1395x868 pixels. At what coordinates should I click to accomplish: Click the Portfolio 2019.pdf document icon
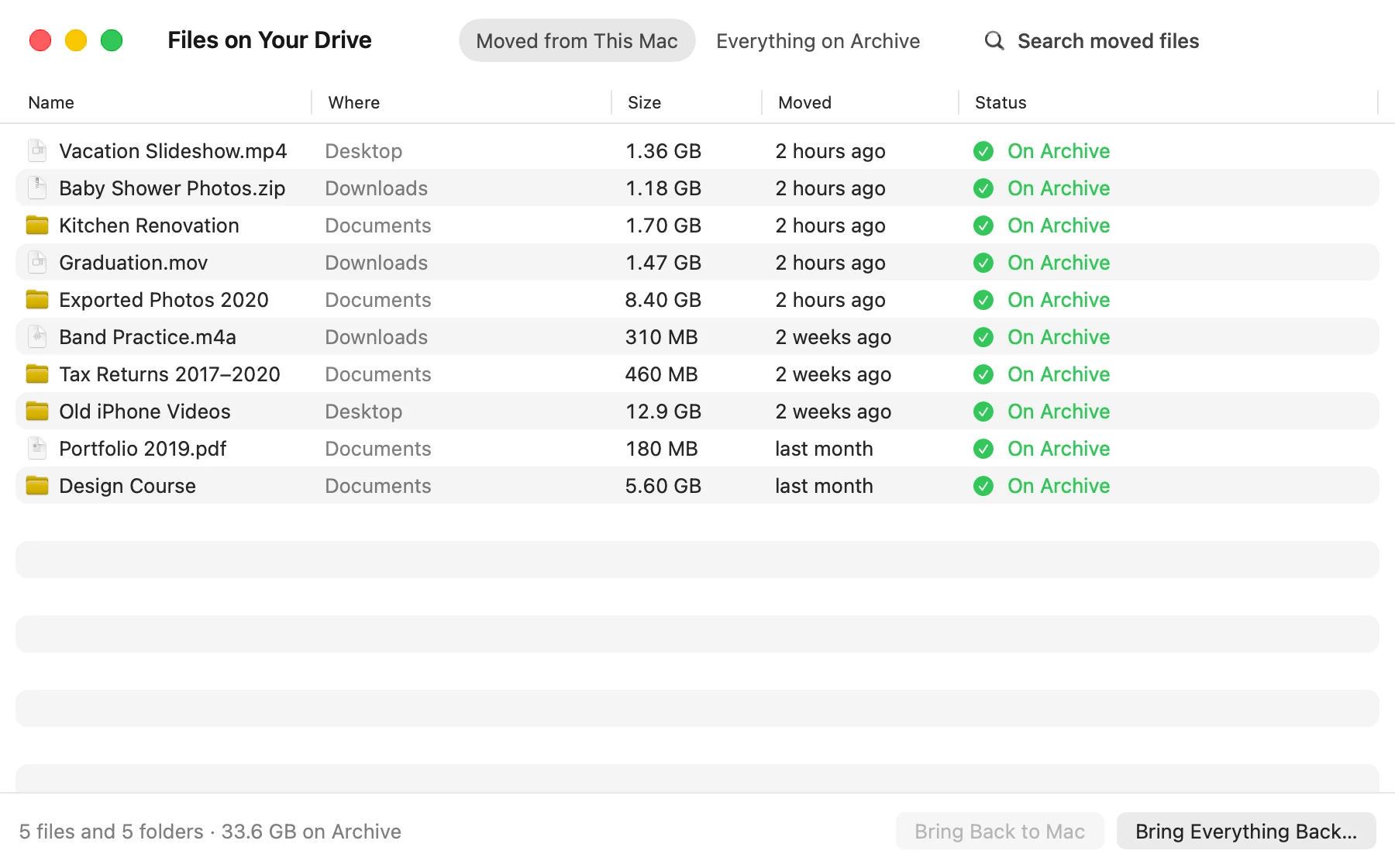coord(37,448)
